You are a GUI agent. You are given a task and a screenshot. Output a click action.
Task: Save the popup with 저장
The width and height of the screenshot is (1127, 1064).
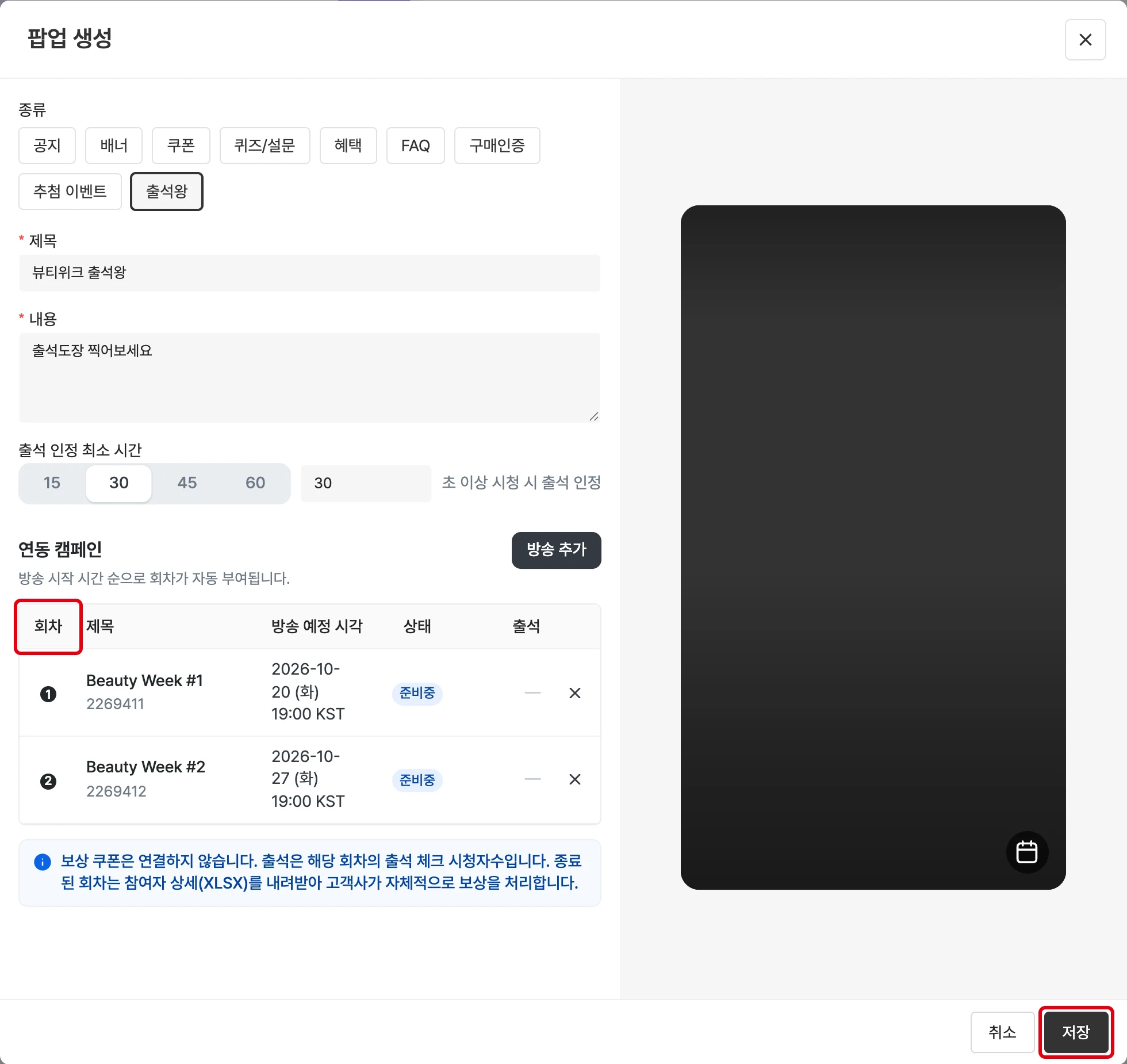click(1076, 1032)
